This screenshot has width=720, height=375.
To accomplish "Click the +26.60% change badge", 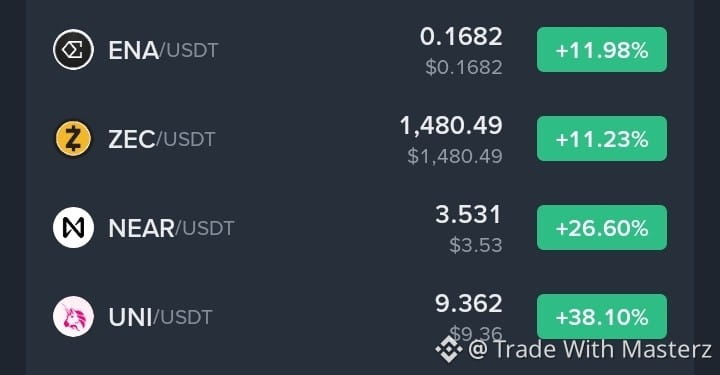I will click(602, 228).
